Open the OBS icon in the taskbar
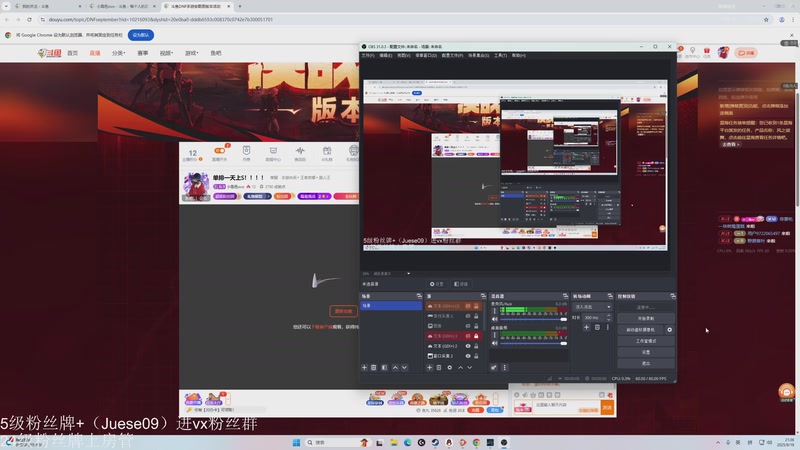The width and height of the screenshot is (800, 450). [504, 442]
